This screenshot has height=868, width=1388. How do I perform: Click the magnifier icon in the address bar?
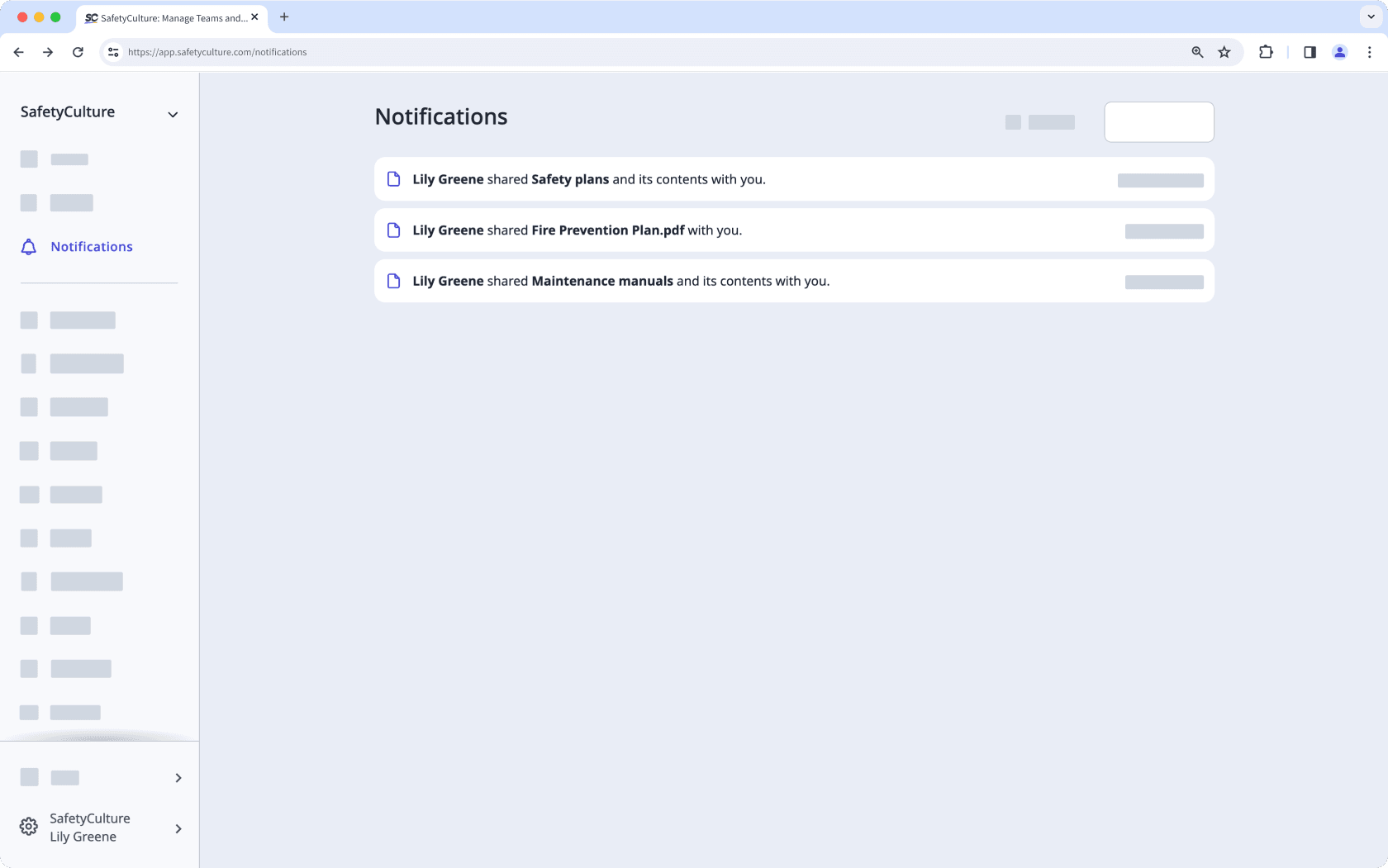click(1196, 52)
